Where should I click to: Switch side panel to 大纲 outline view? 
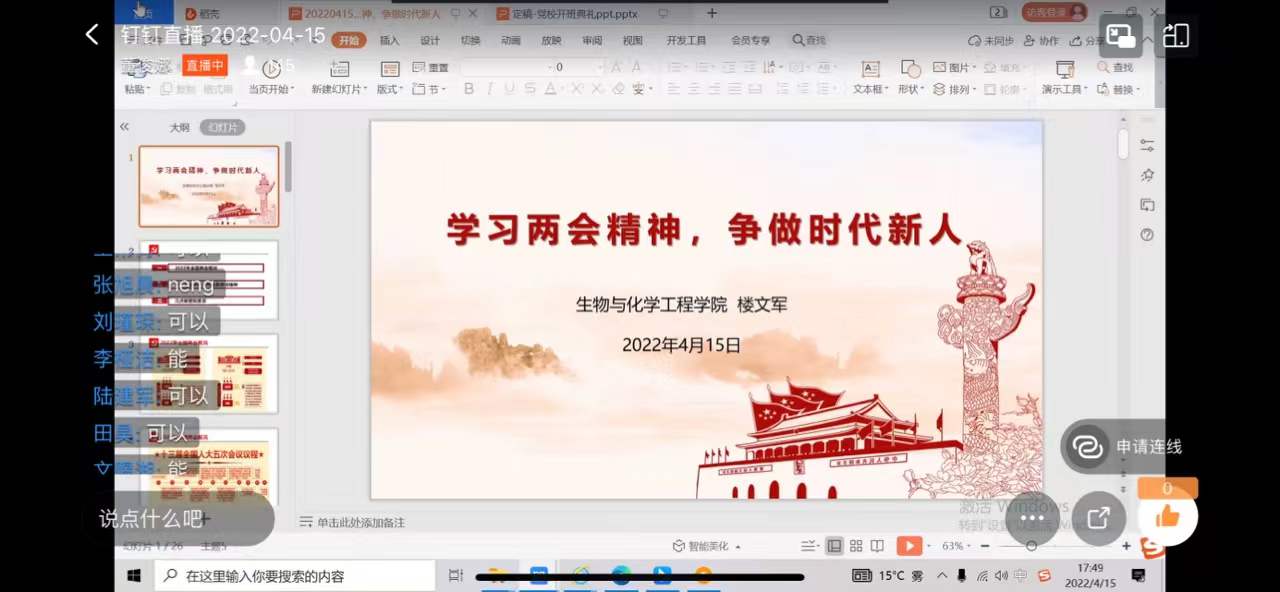click(x=179, y=127)
